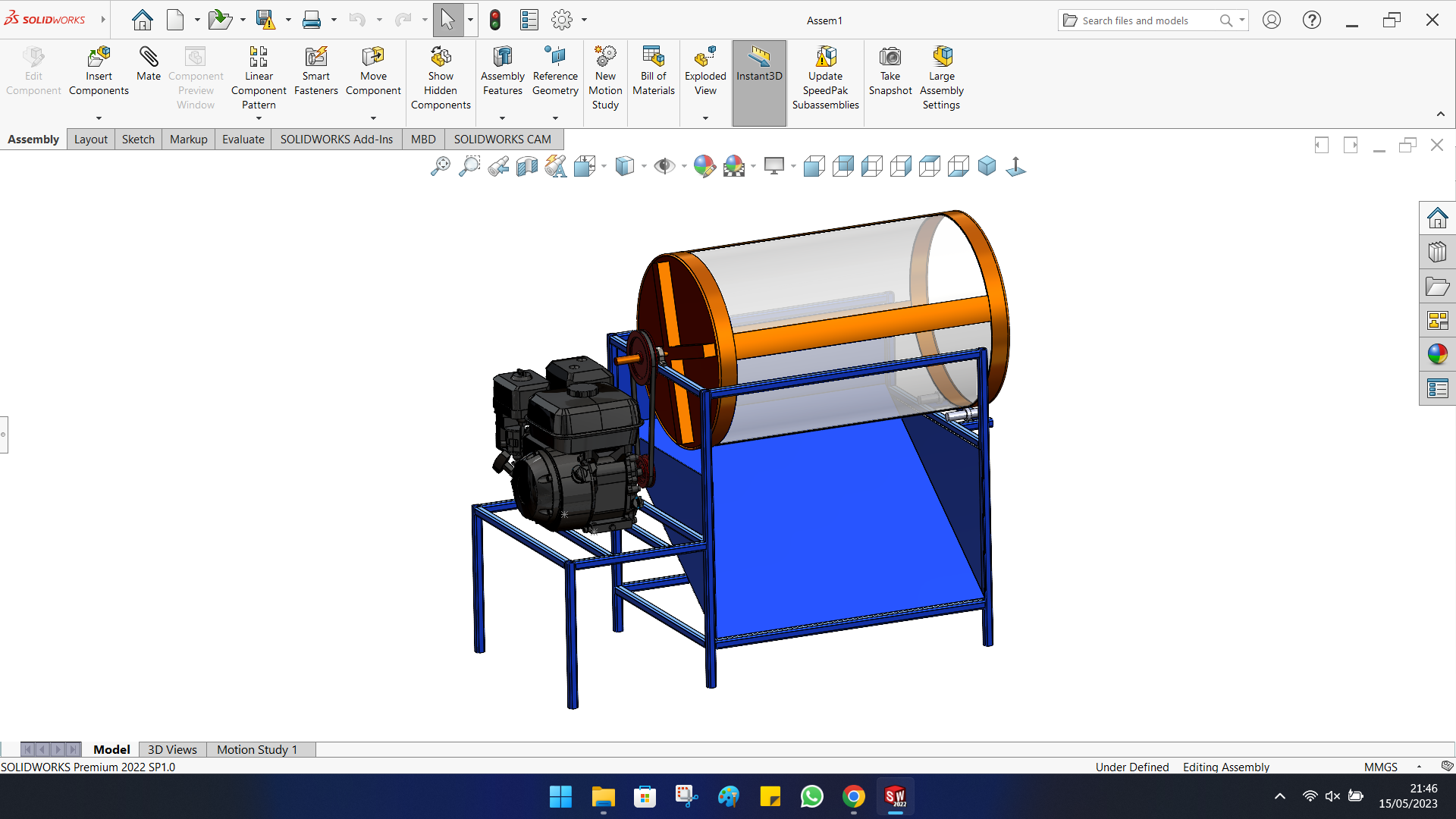Click Take Snapshot icon

pyautogui.click(x=890, y=58)
